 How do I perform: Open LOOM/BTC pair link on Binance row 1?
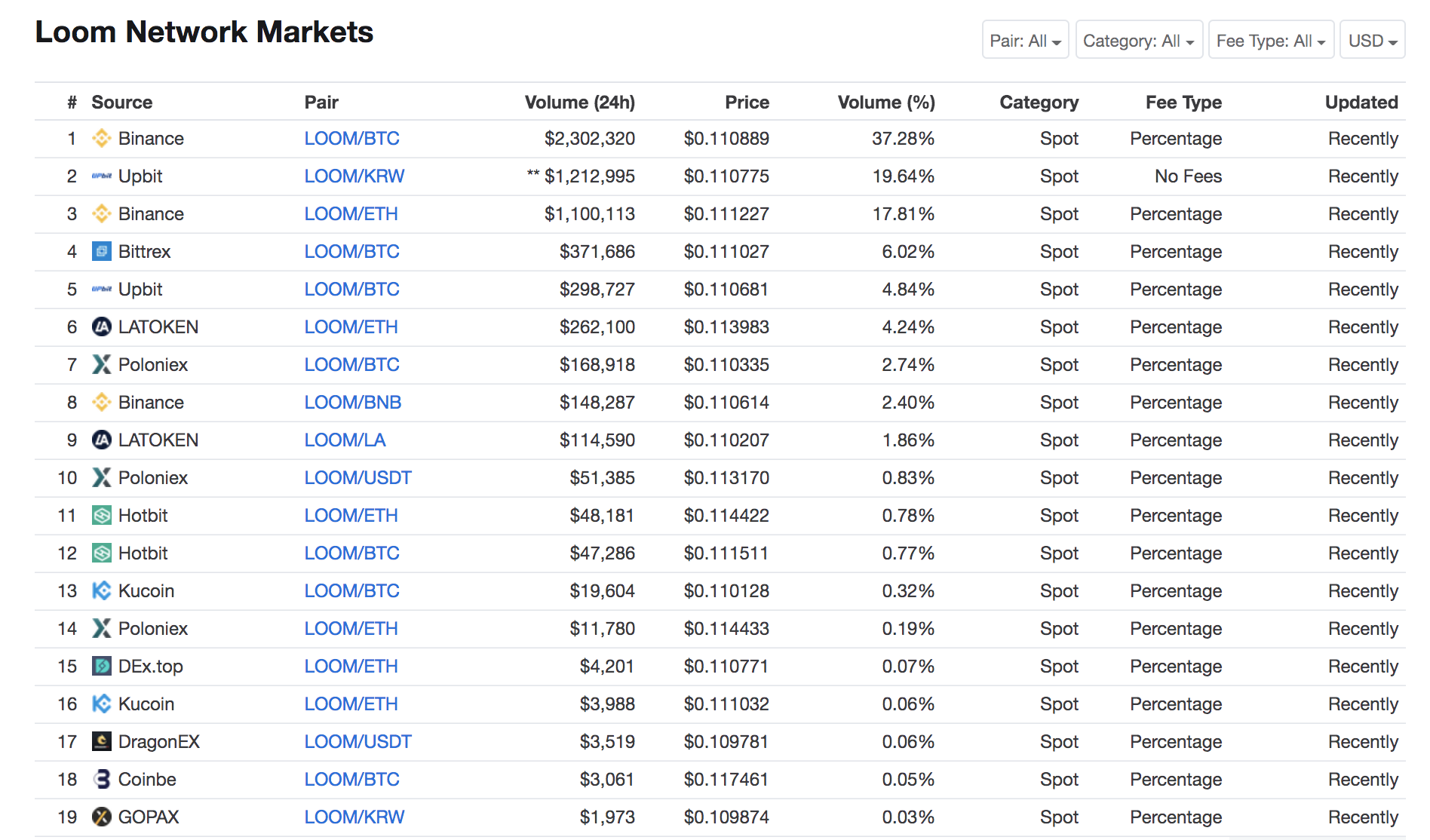[x=351, y=138]
